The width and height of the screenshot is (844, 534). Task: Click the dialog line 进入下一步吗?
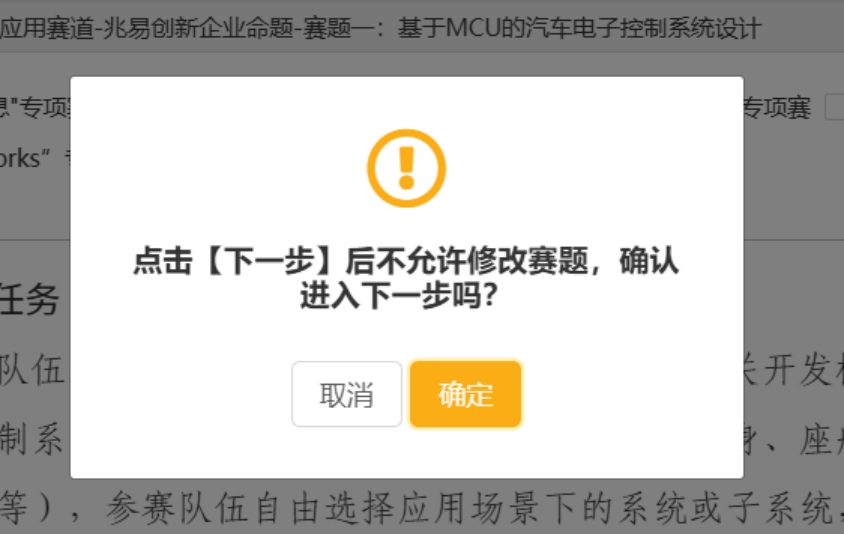point(398,296)
